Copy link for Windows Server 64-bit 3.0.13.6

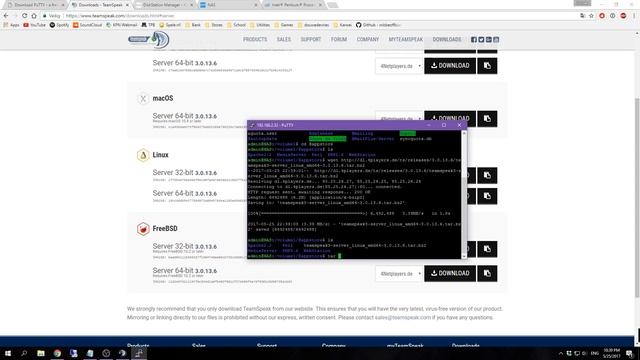487,66
